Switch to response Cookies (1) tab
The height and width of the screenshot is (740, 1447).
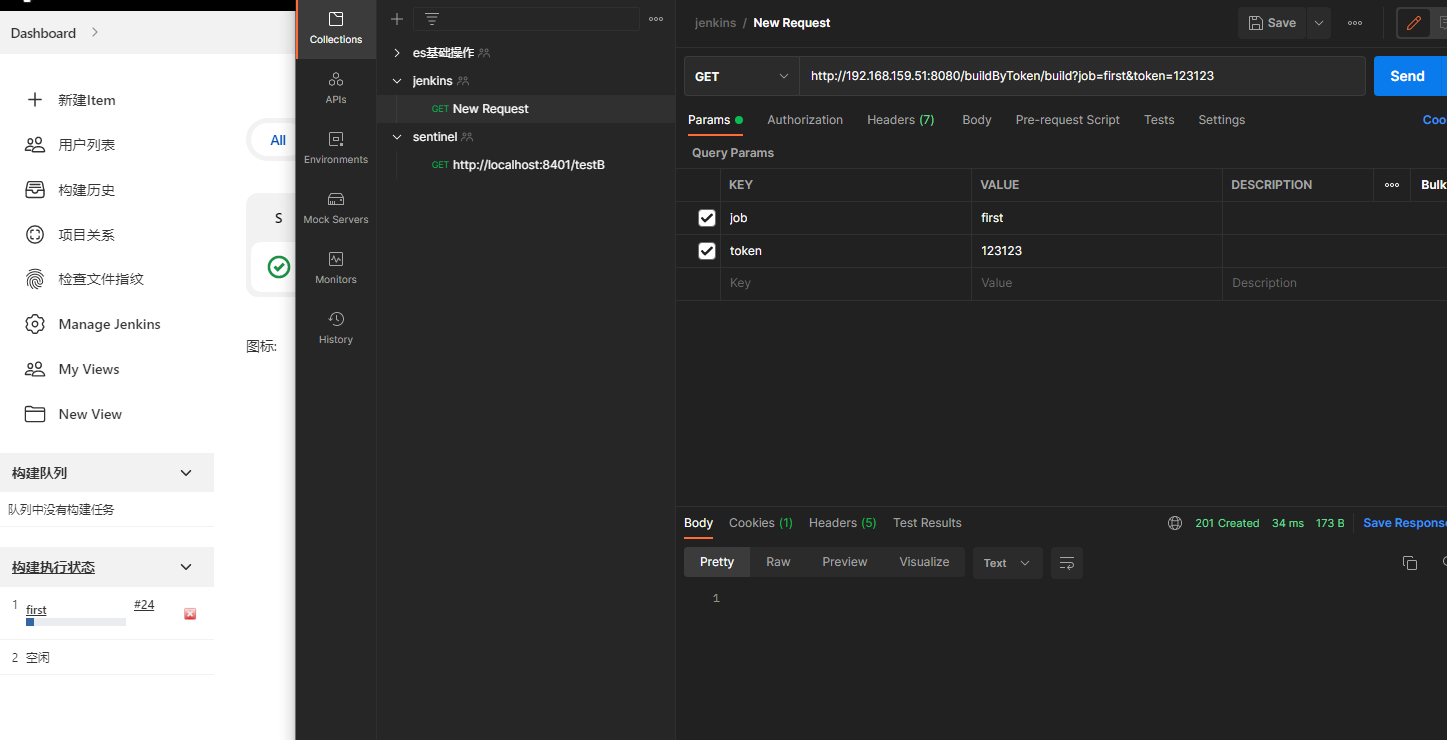[x=761, y=523]
